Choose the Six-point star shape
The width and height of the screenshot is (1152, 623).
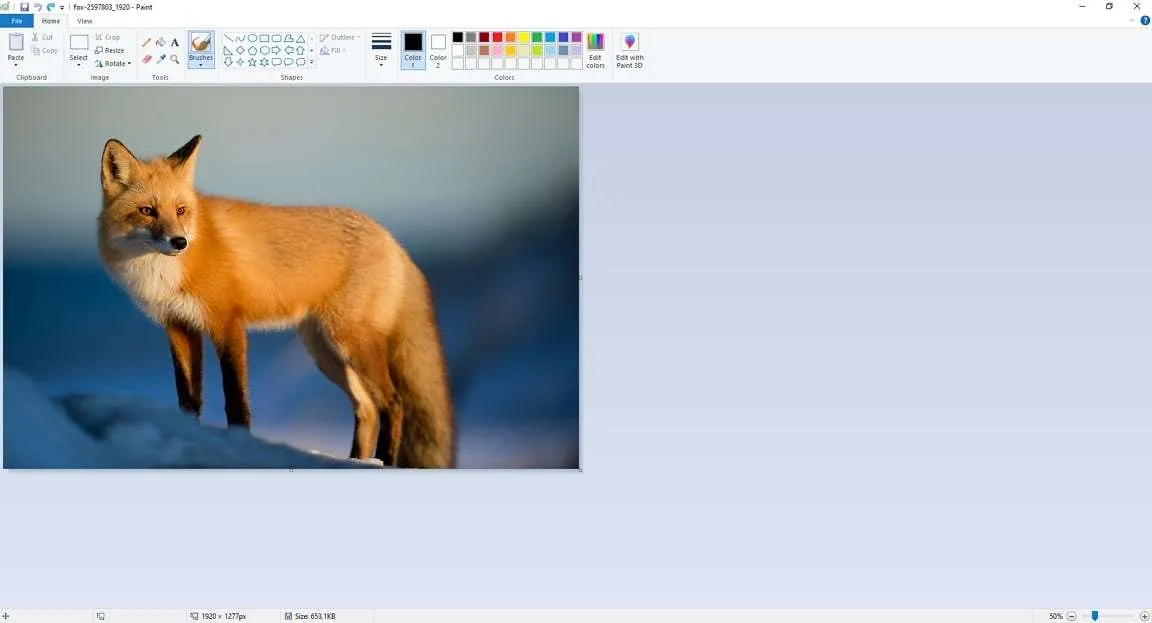264,62
